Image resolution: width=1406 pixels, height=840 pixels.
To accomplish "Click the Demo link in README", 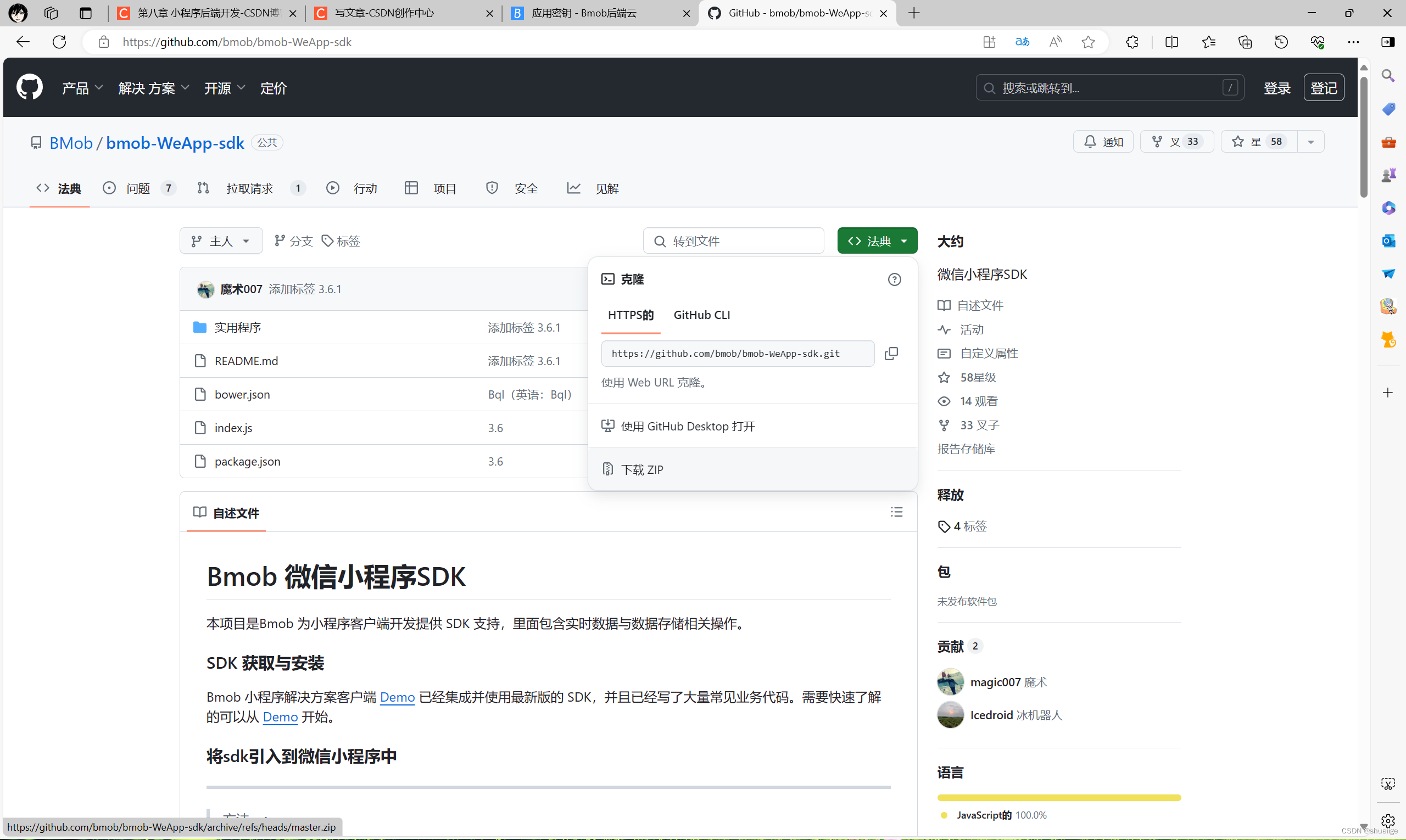I will coord(397,697).
